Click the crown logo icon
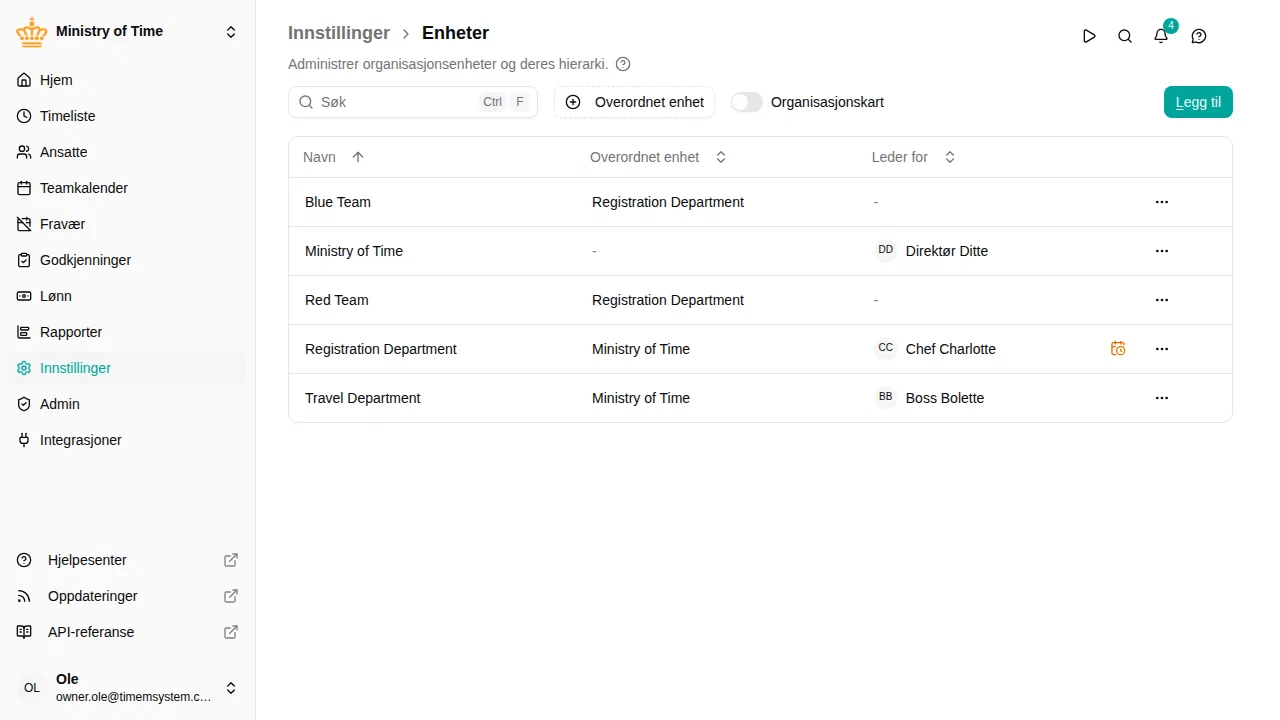The width and height of the screenshot is (1280, 720). [32, 32]
